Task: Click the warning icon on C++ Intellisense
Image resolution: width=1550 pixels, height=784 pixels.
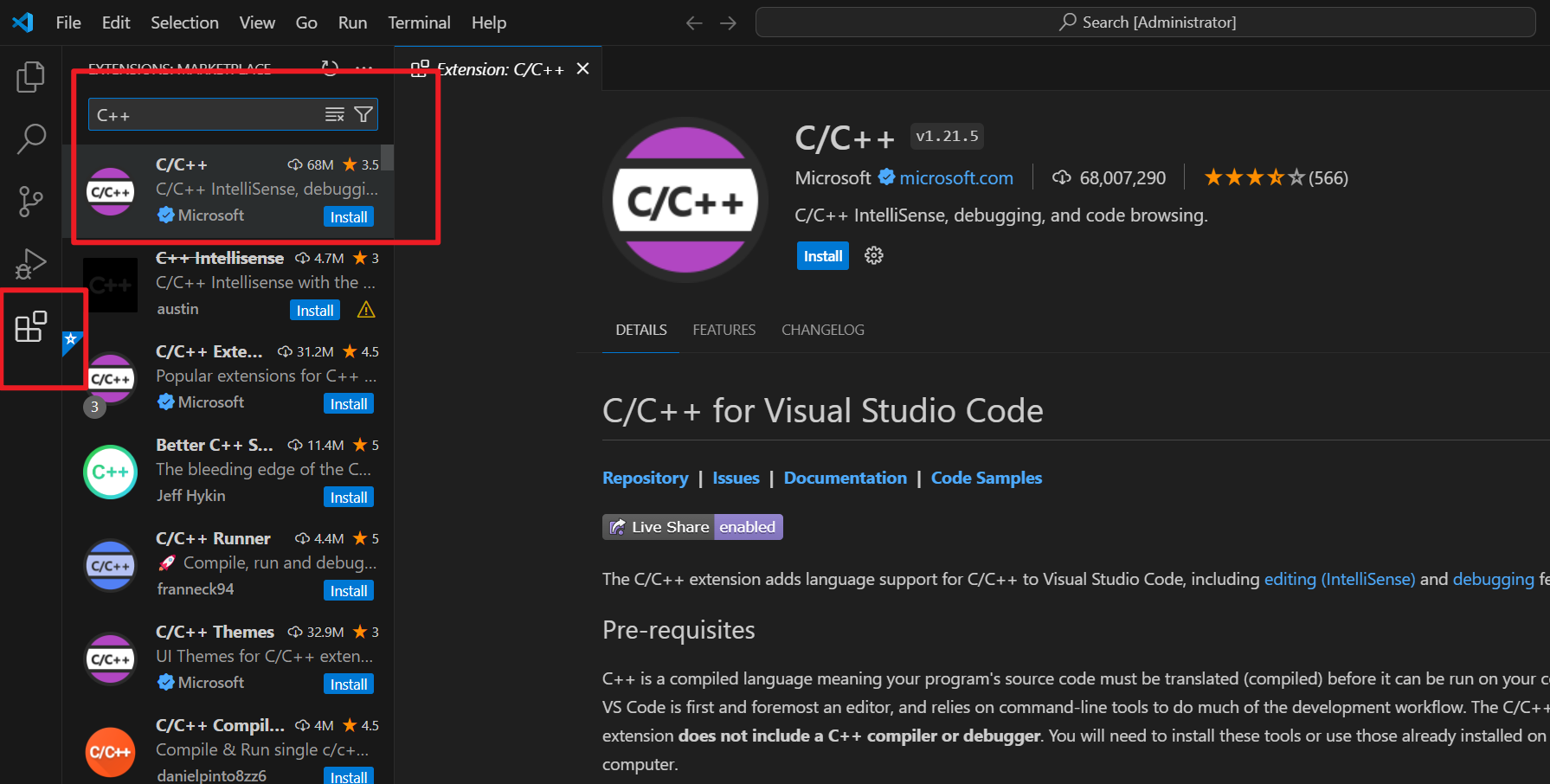Action: [x=366, y=310]
